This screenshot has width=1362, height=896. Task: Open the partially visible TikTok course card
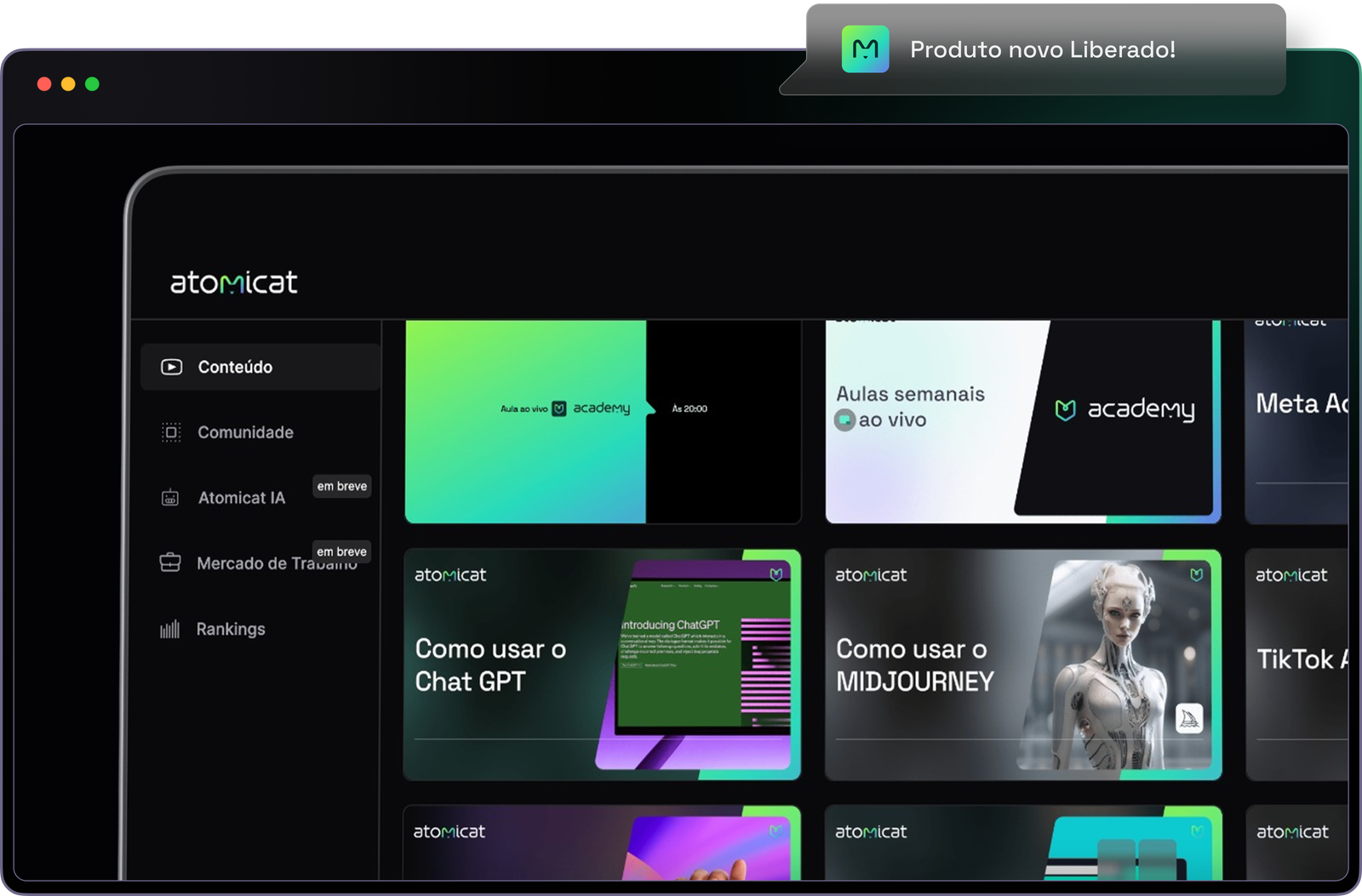pos(1296,665)
